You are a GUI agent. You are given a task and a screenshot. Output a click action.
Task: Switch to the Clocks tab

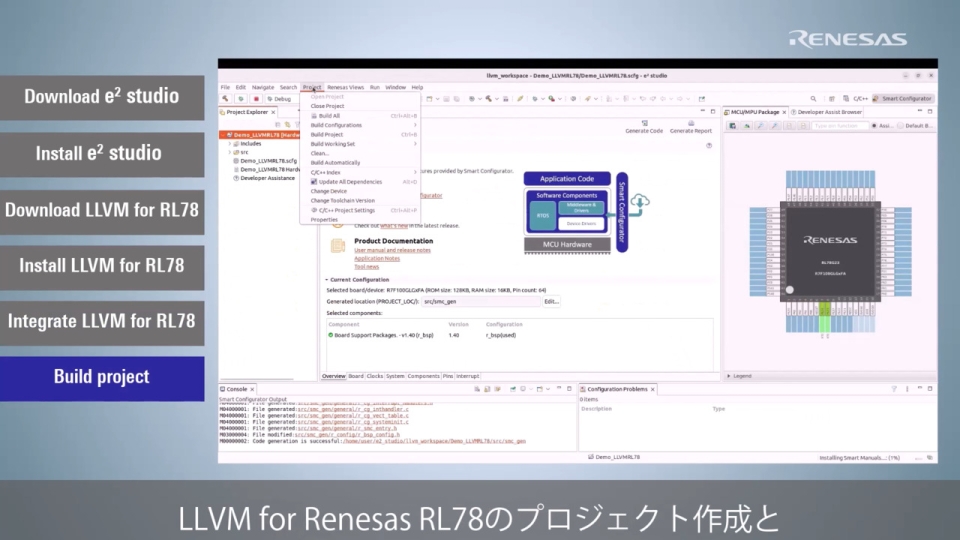coord(375,376)
